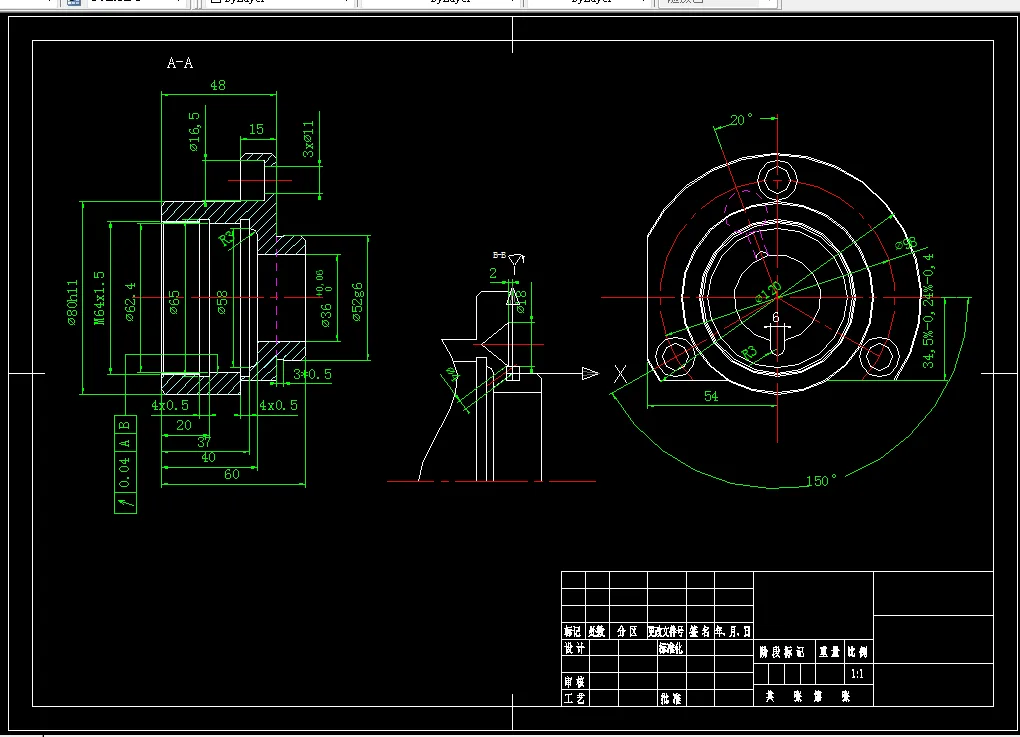Select the "40" length dimension text
This screenshot has height=737, width=1020.
point(208,457)
